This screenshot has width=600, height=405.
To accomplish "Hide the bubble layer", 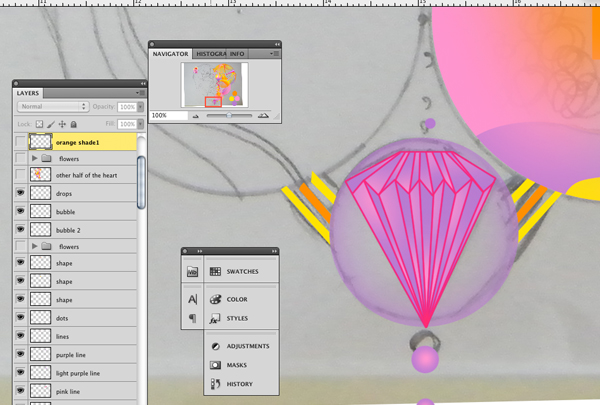I will (x=21, y=211).
